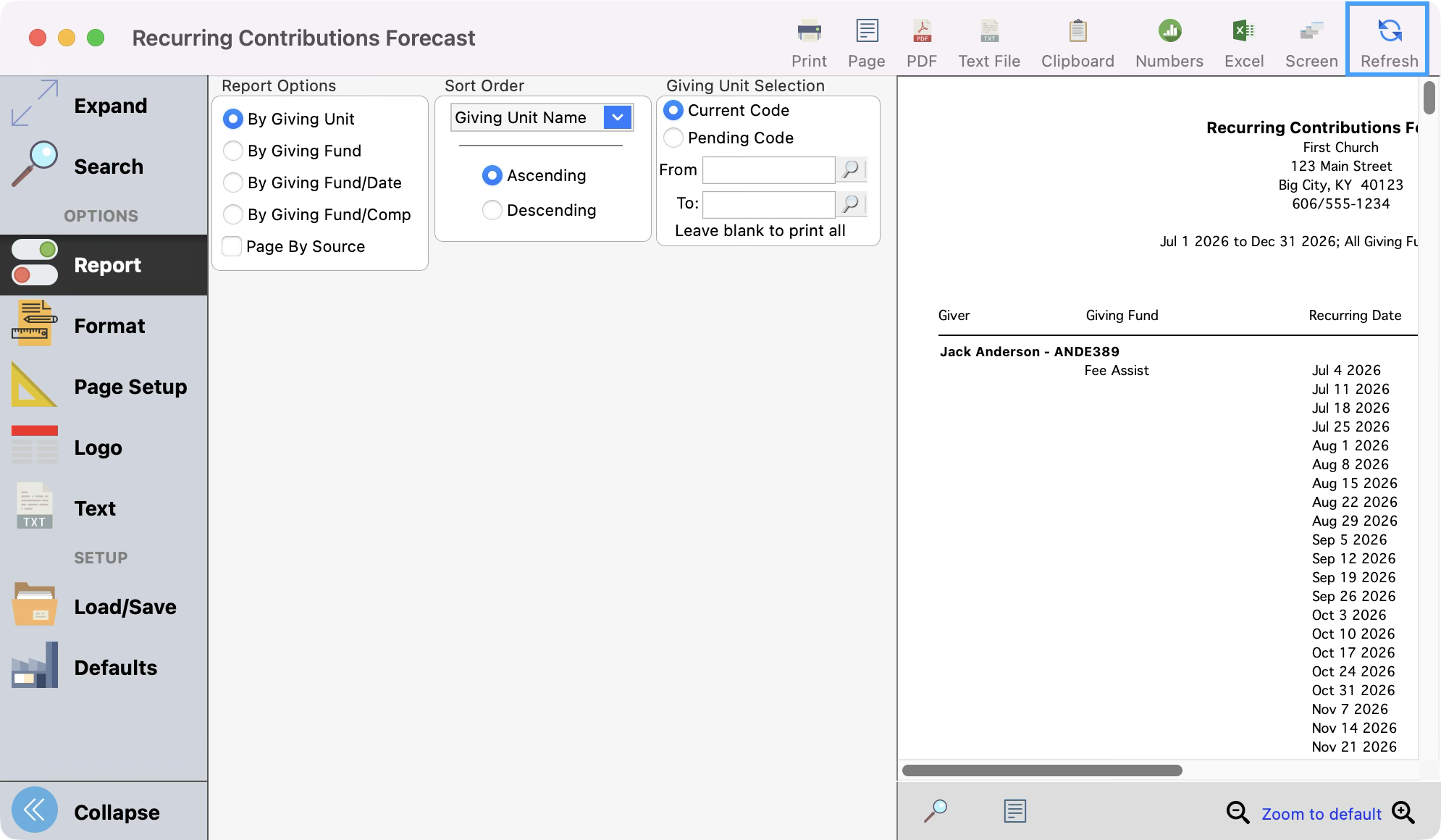
Task: Open the Load/Save label in the sidebar
Action: [x=125, y=607]
